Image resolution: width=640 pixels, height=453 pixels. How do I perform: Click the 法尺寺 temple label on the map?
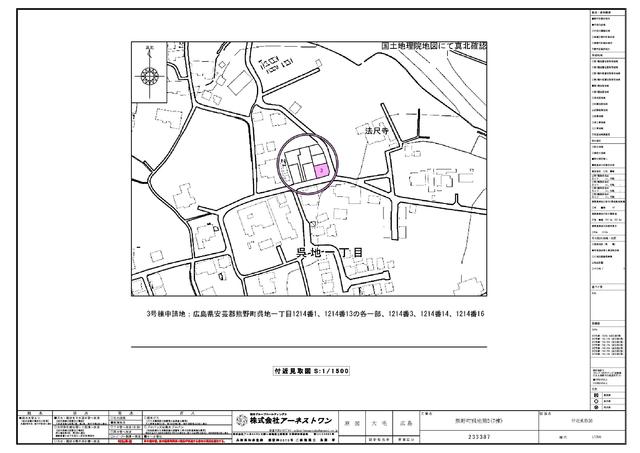(376, 131)
